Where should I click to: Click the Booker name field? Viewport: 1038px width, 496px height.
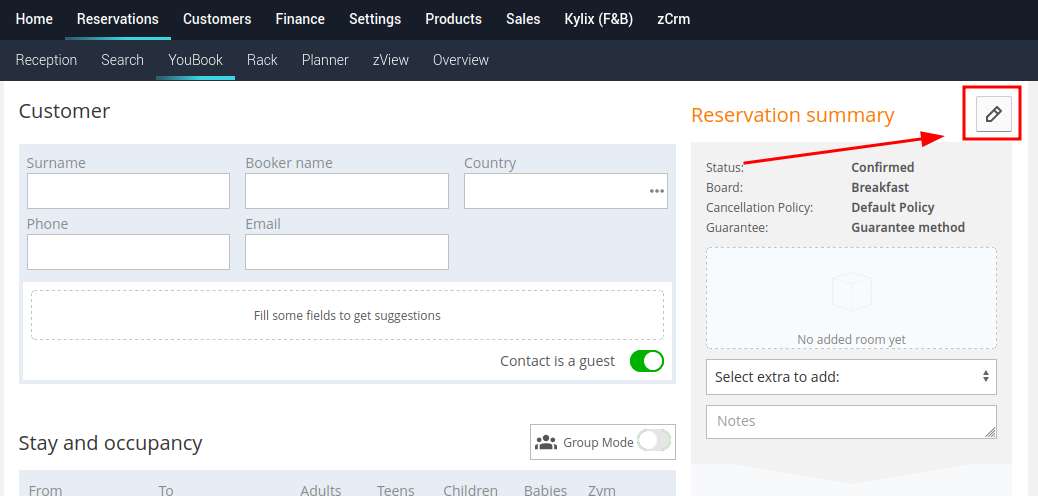pos(347,191)
